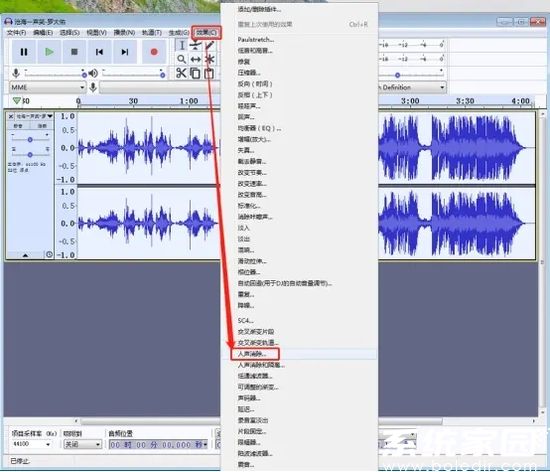Toggle the track's Solo button
The width and height of the screenshot is (550, 472).
42,126
